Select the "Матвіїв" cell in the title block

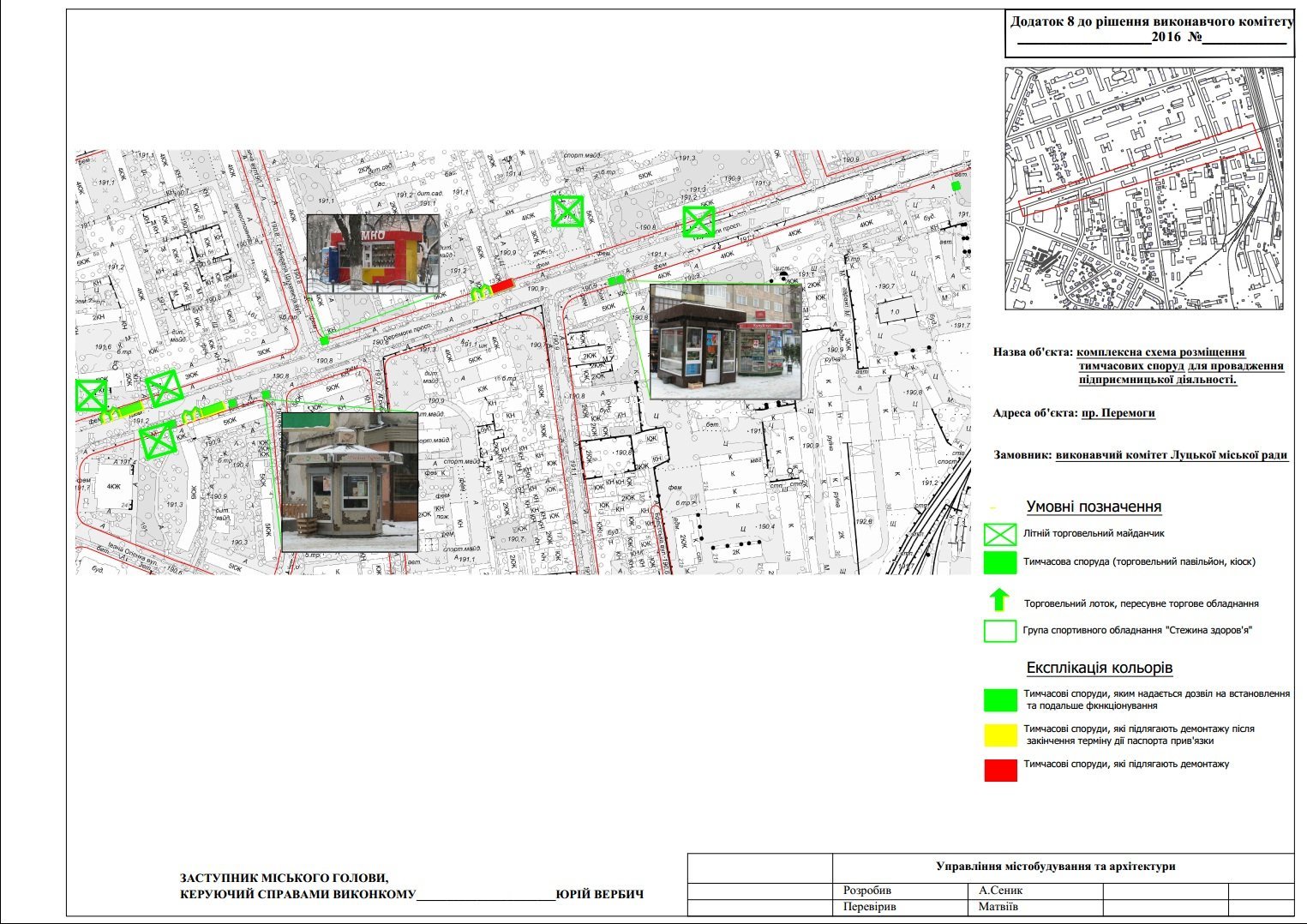[998, 907]
